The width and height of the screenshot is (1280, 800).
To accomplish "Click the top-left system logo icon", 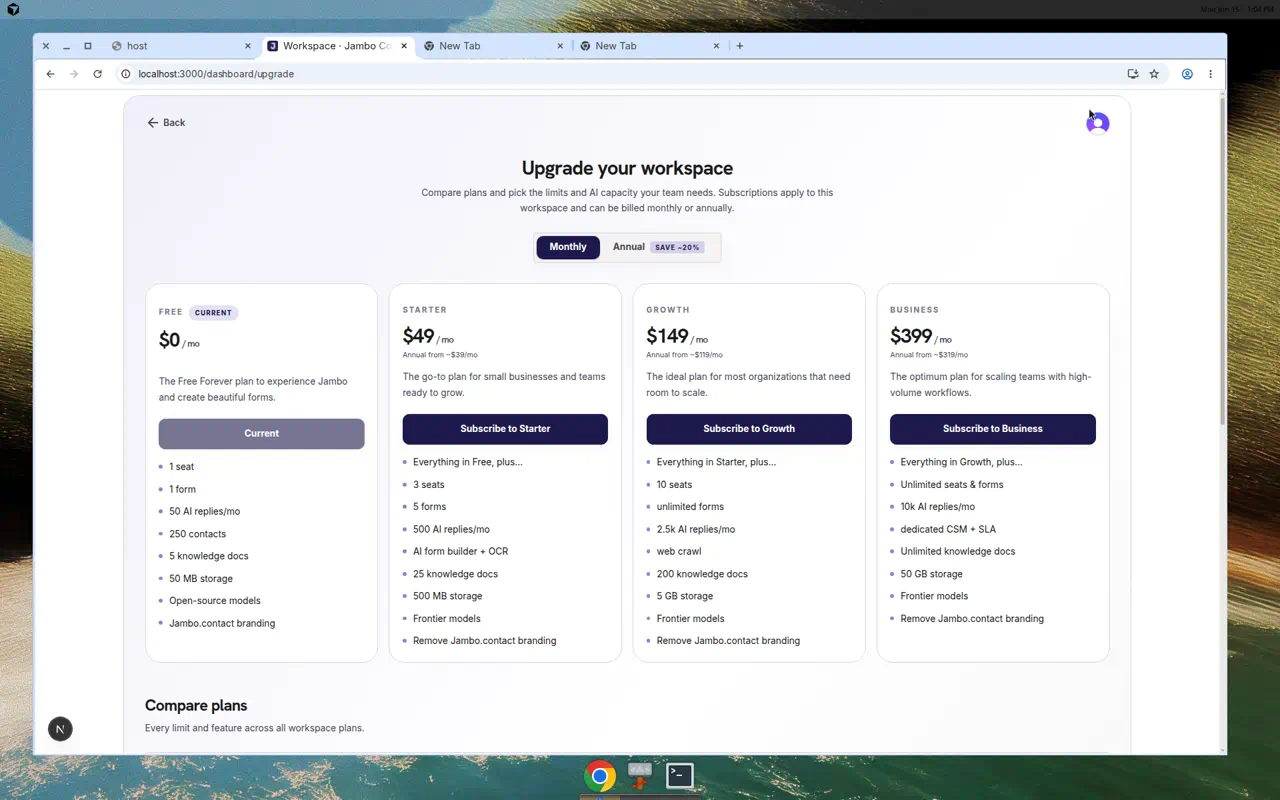I will click(13, 9).
